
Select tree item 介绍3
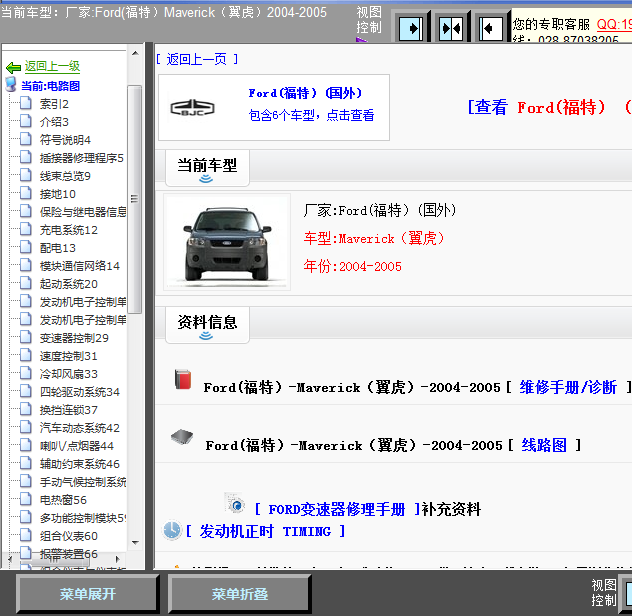[54, 122]
